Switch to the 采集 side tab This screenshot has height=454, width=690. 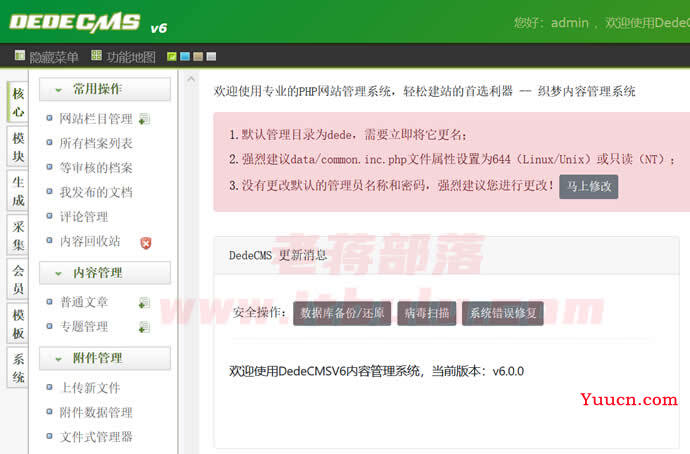pyautogui.click(x=18, y=235)
